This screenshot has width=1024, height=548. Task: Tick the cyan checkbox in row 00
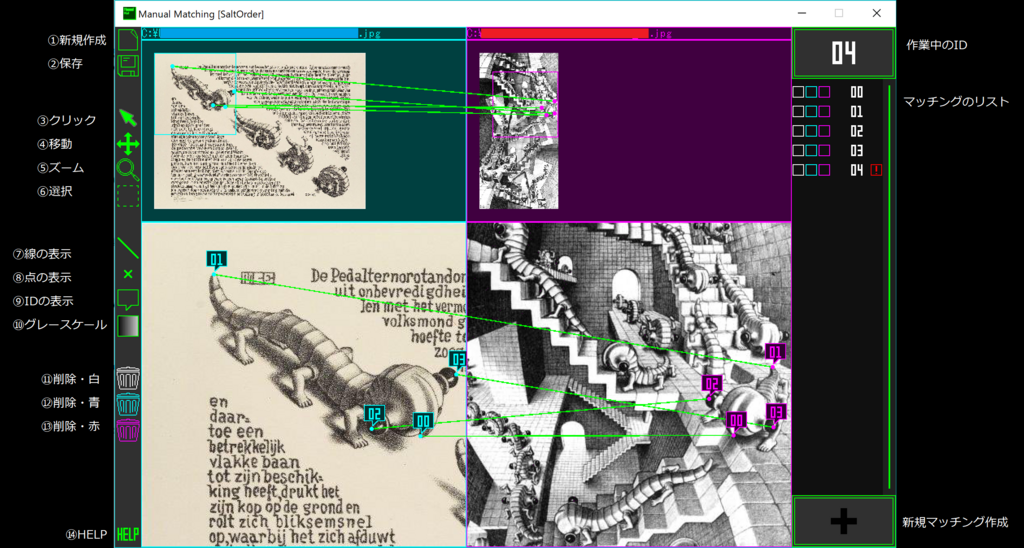811,92
